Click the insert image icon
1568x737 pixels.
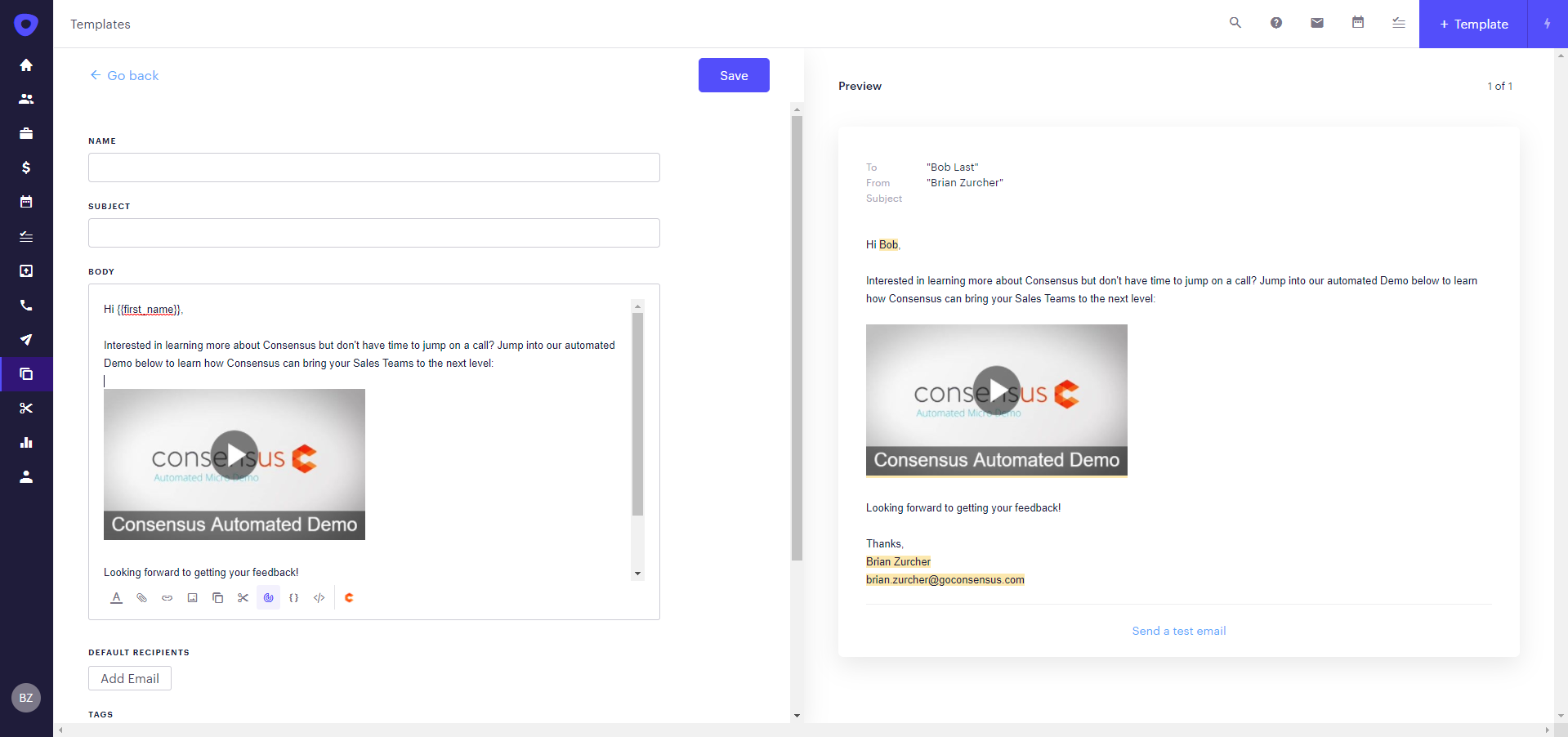(192, 598)
